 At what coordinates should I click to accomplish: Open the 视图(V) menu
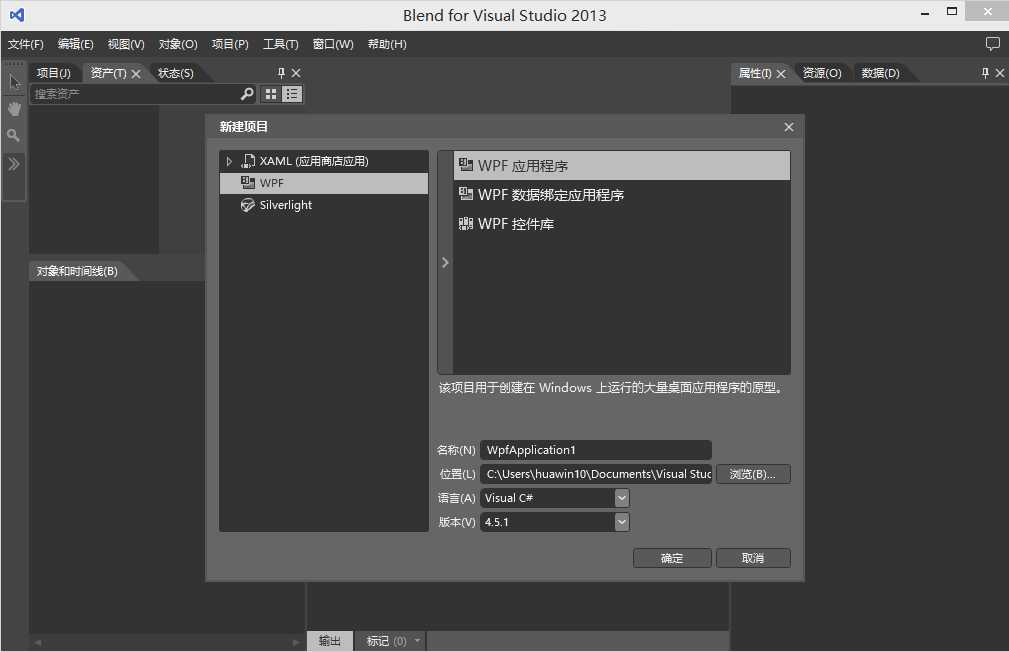[125, 44]
